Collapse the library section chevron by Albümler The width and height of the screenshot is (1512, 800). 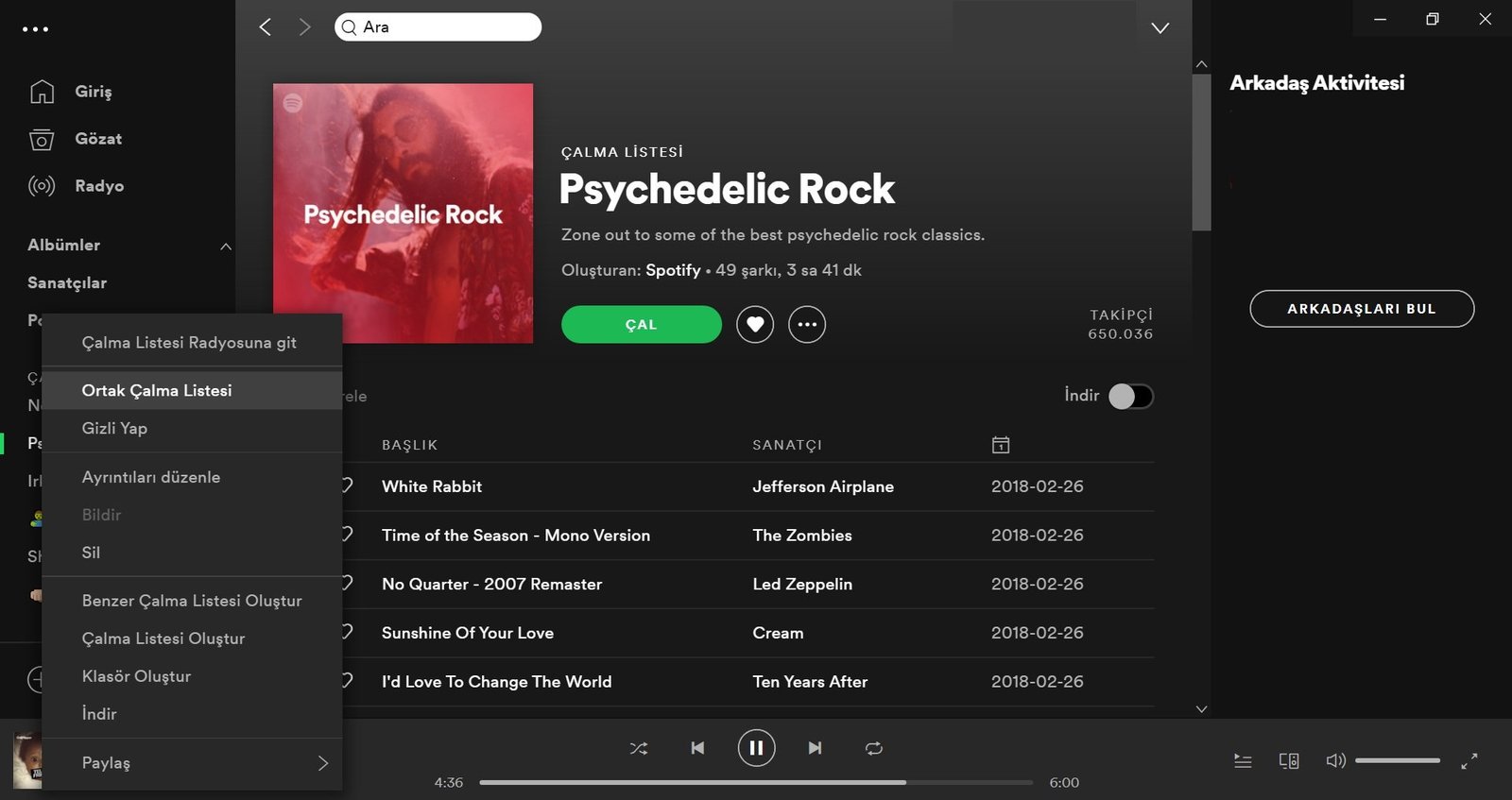pyautogui.click(x=225, y=246)
